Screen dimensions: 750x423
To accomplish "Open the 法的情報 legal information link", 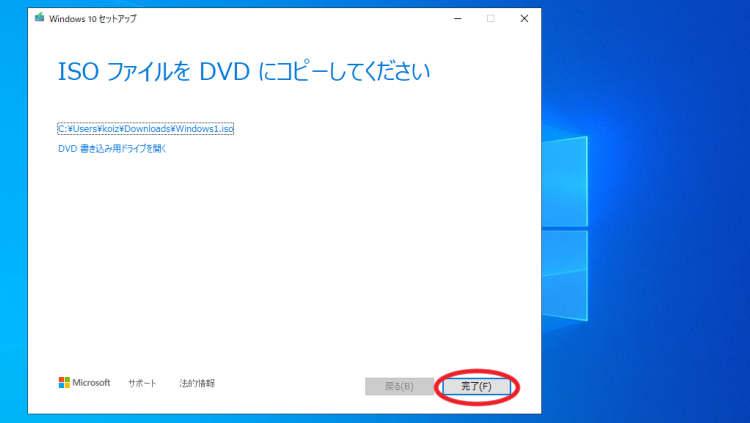I will (x=197, y=383).
